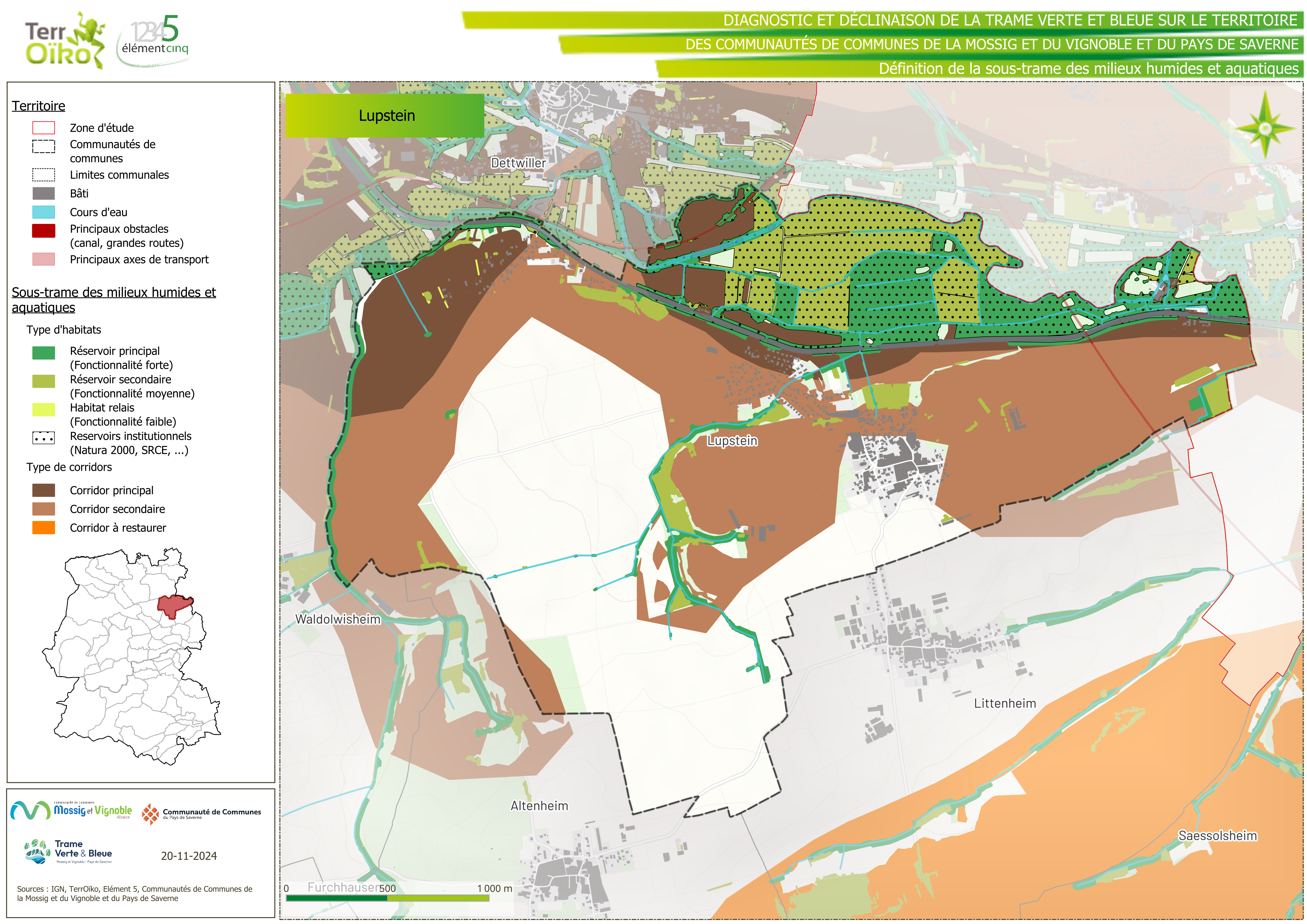The image size is (1307, 924).
Task: Click the Zone d'étude red outline symbol
Action: (43, 128)
